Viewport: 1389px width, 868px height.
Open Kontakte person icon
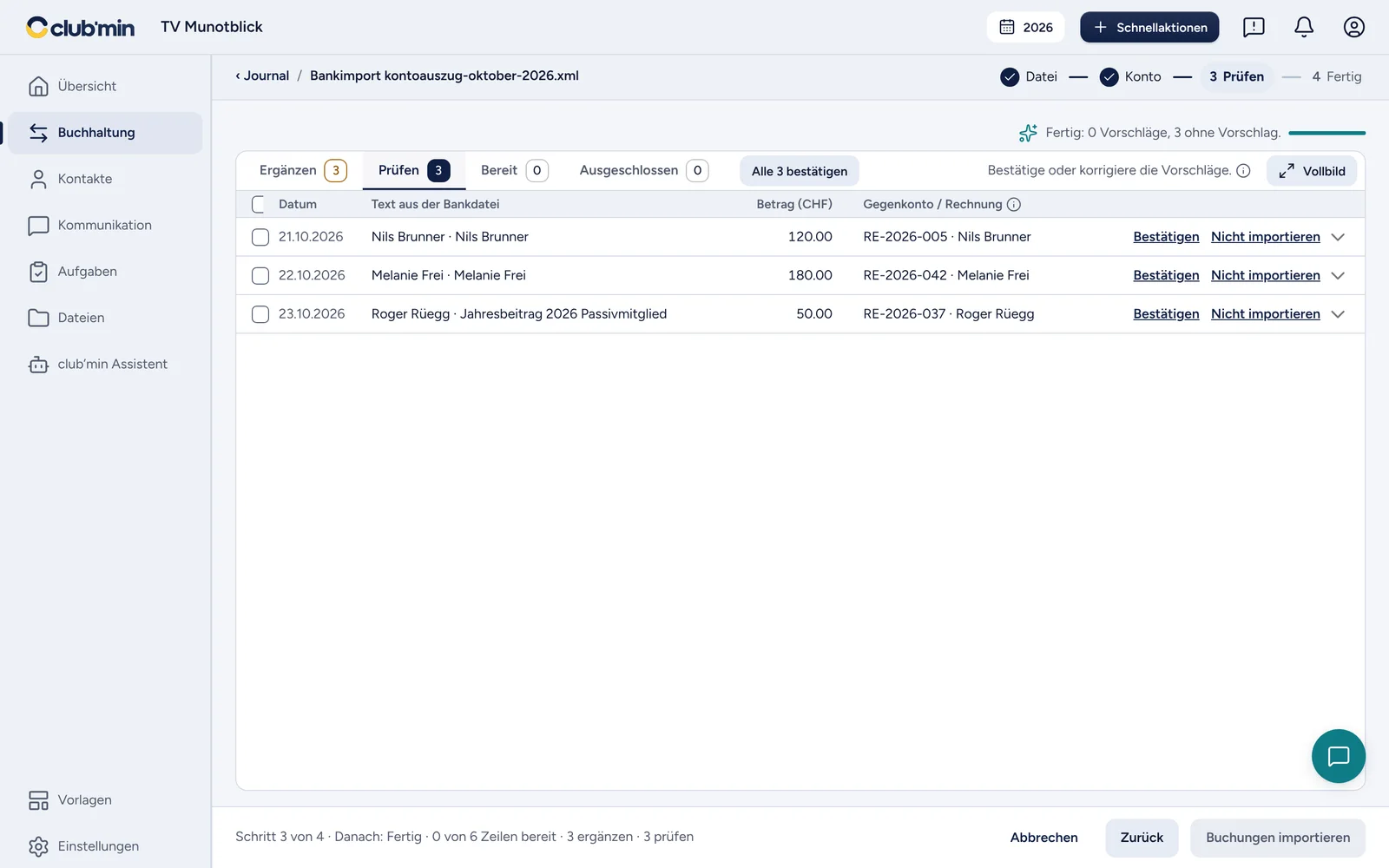tap(38, 179)
